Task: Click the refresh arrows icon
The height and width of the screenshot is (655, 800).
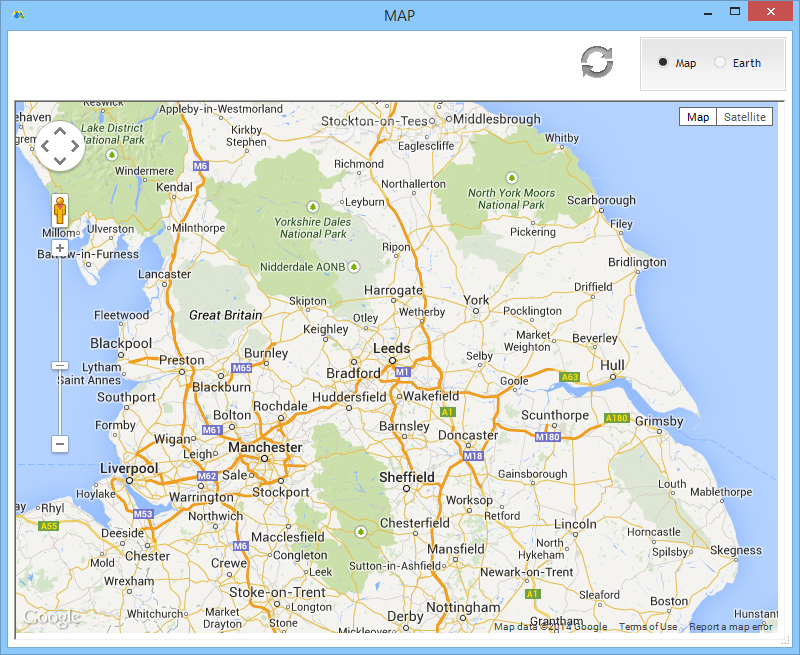Action: [x=597, y=62]
